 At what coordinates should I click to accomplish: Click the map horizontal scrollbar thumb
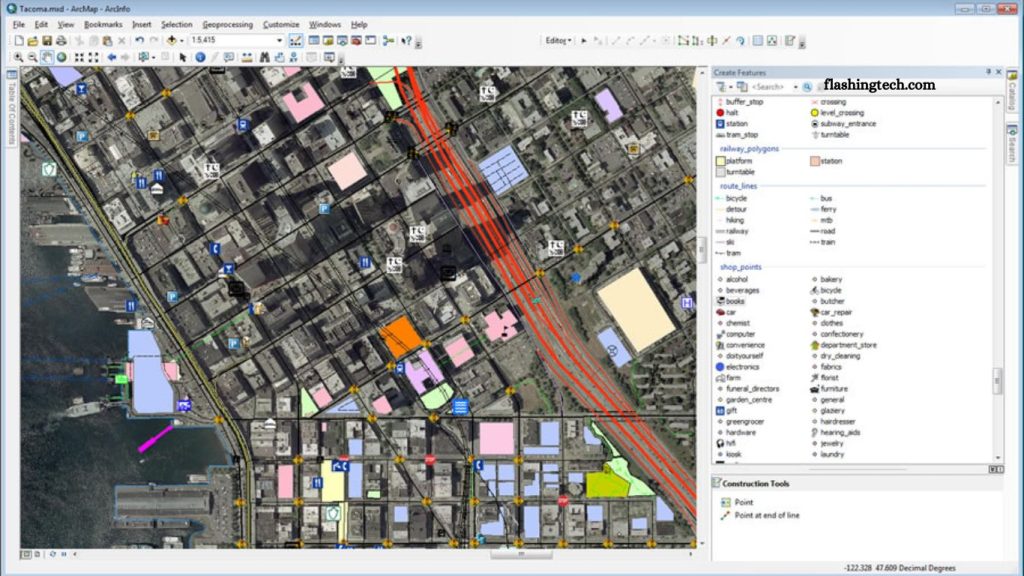click(521, 554)
